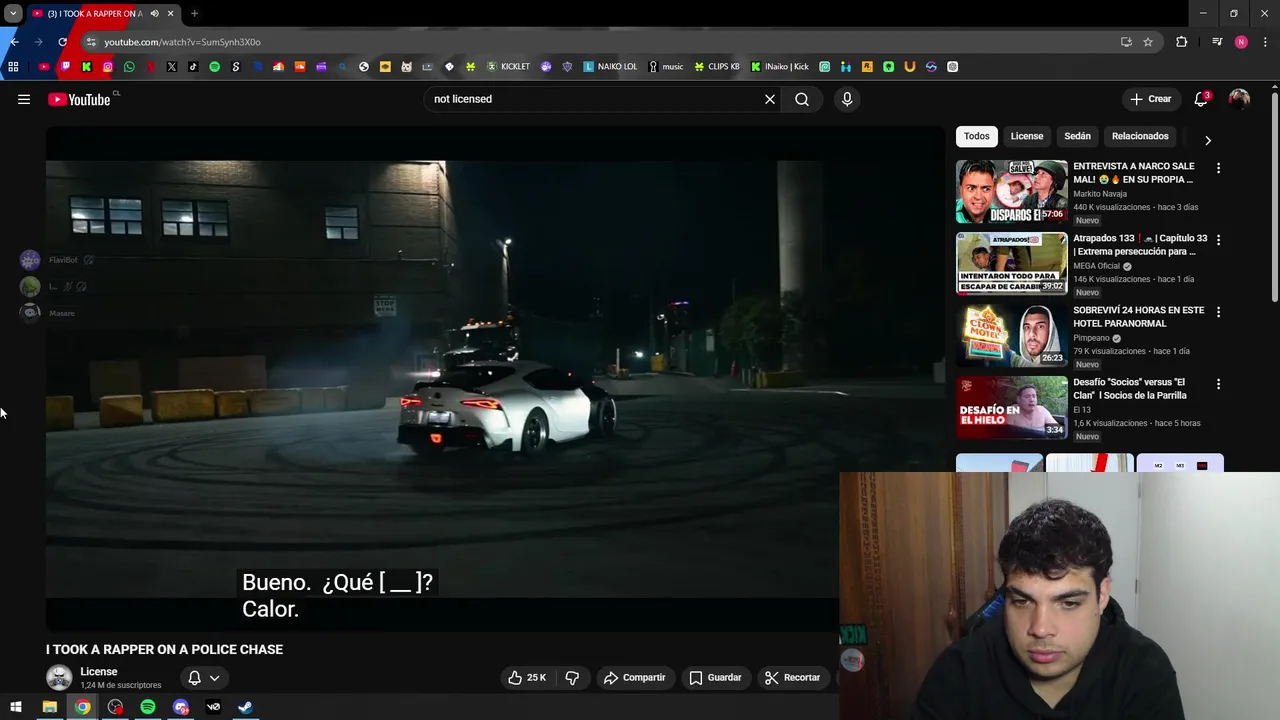Open the X (Twitter) bookmark
The image size is (1280, 720).
172,67
